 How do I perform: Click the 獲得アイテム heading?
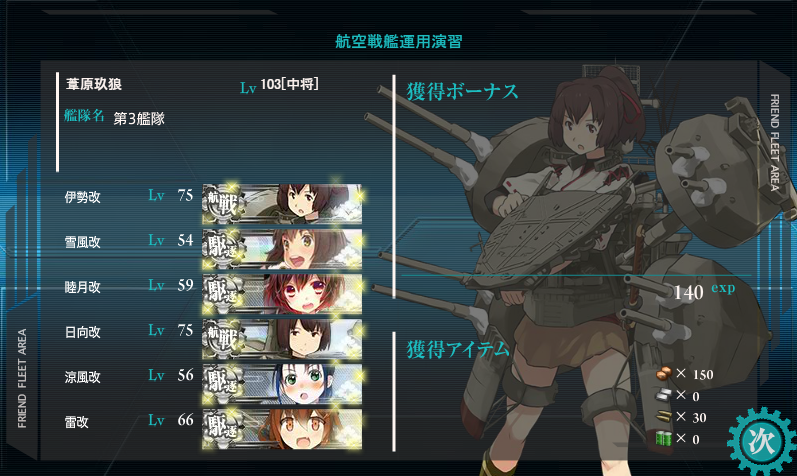(457, 349)
